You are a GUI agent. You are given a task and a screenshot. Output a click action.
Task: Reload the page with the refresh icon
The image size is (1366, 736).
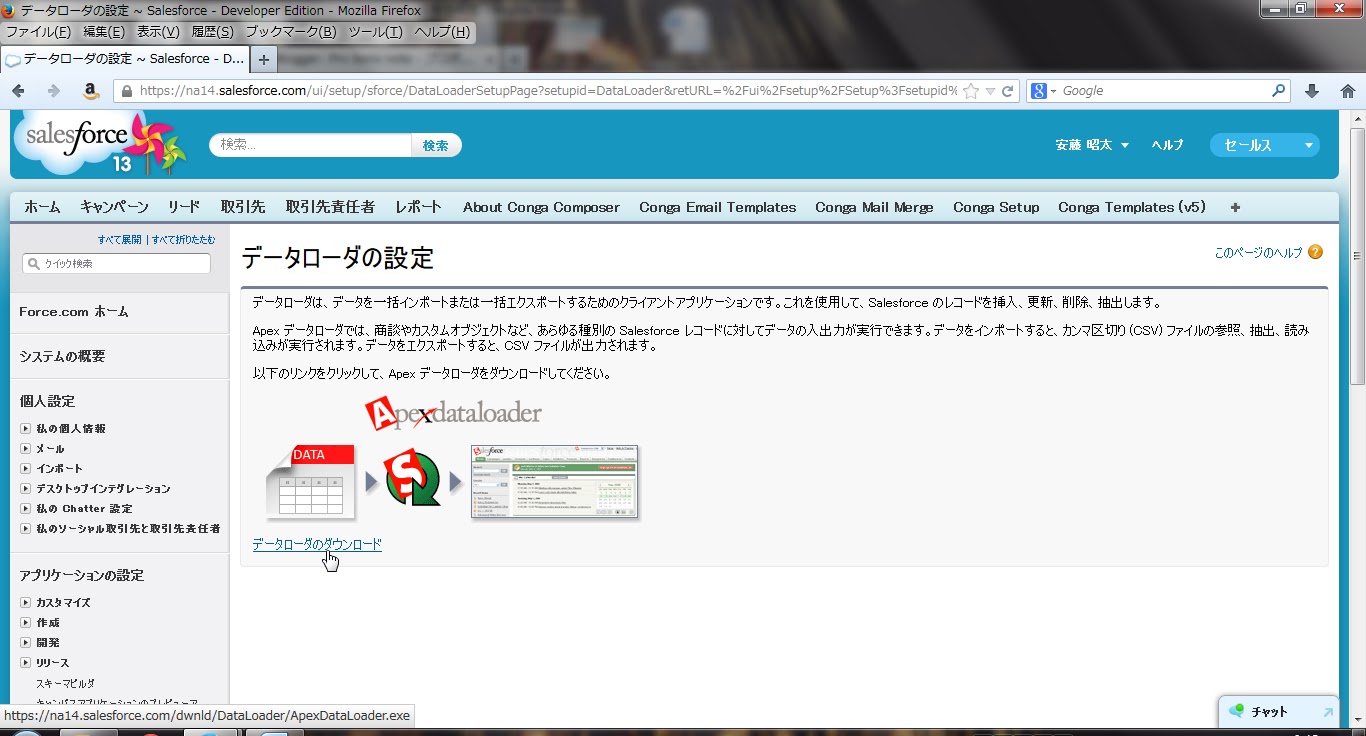(x=1007, y=91)
